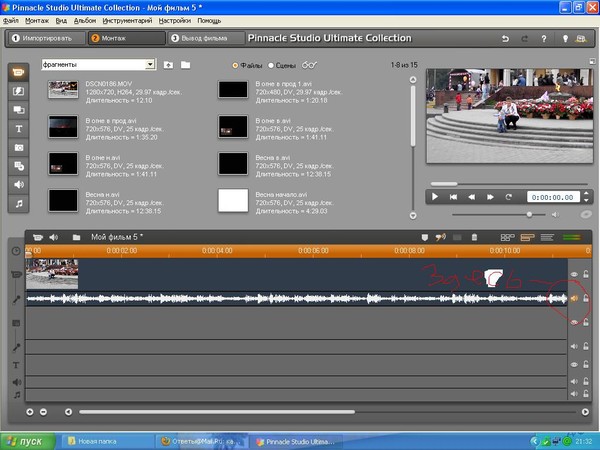Screen dimensions: 600x450
Task: Open the Disc menus album section
Action: pos(18,166)
